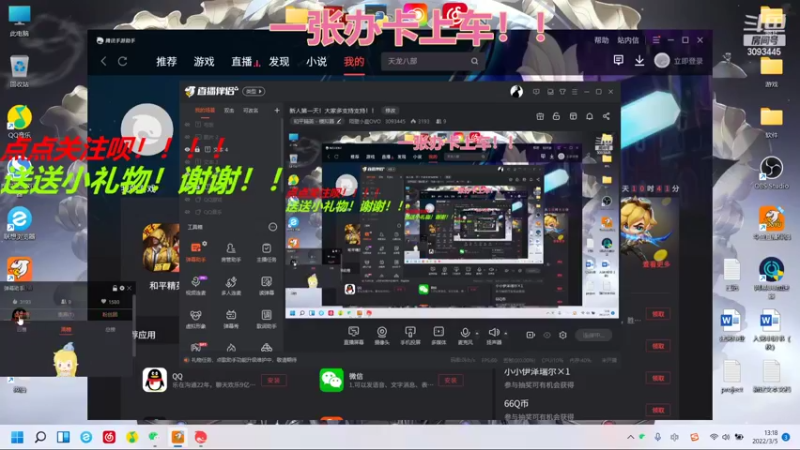Open 读弹幕 tool in toolbox
The width and height of the screenshot is (800, 450).
[x=266, y=286]
